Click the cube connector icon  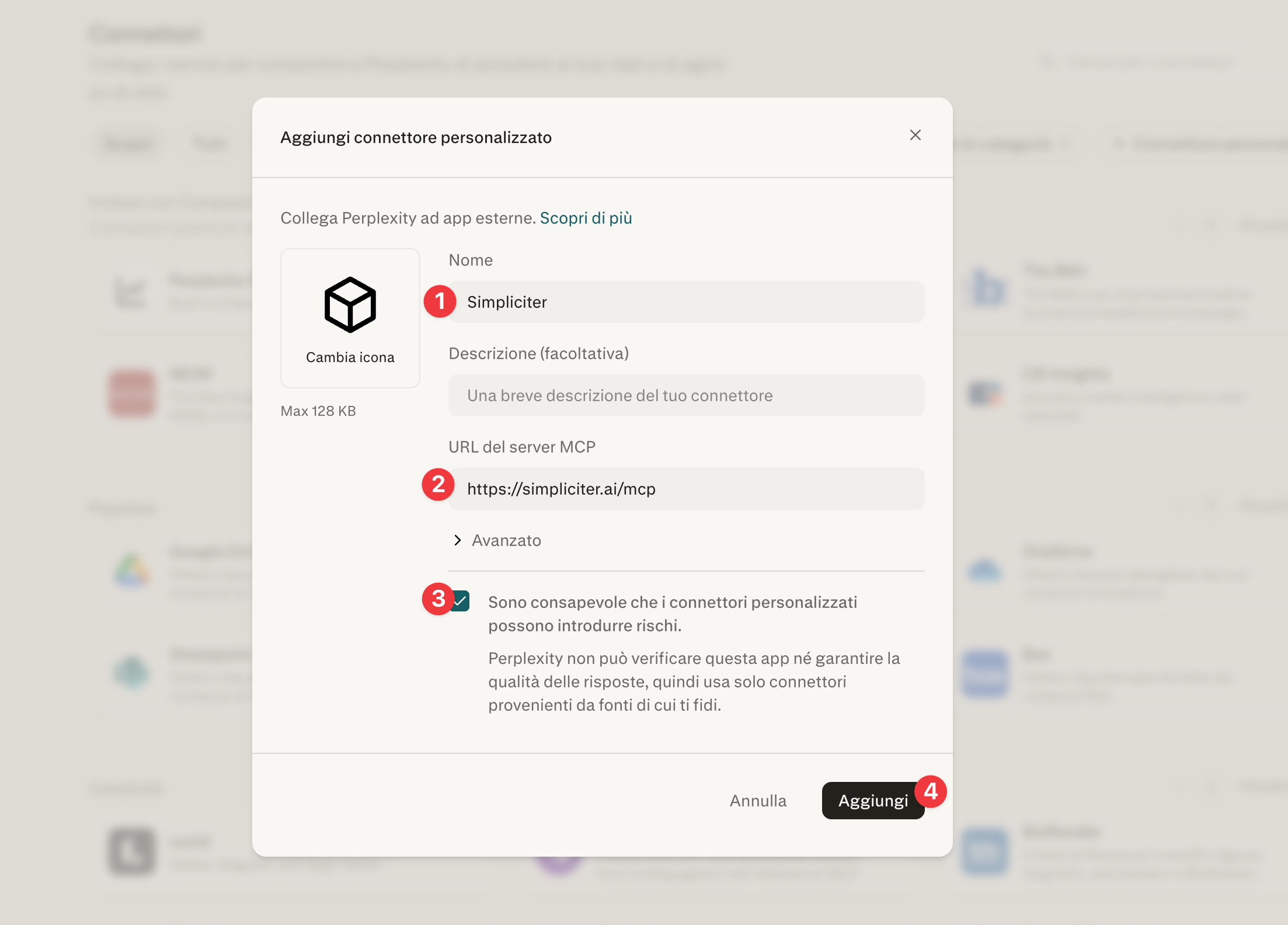[350, 305]
